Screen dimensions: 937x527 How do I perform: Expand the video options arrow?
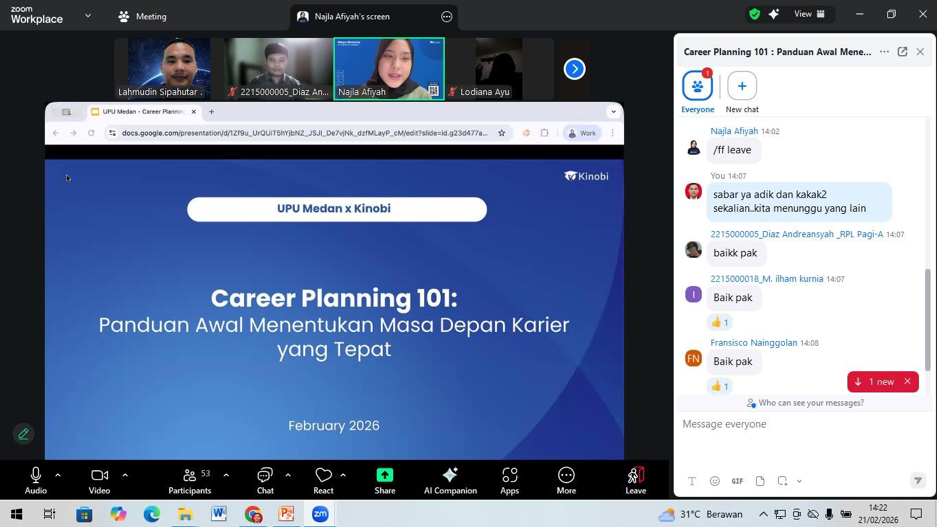pyautogui.click(x=125, y=475)
